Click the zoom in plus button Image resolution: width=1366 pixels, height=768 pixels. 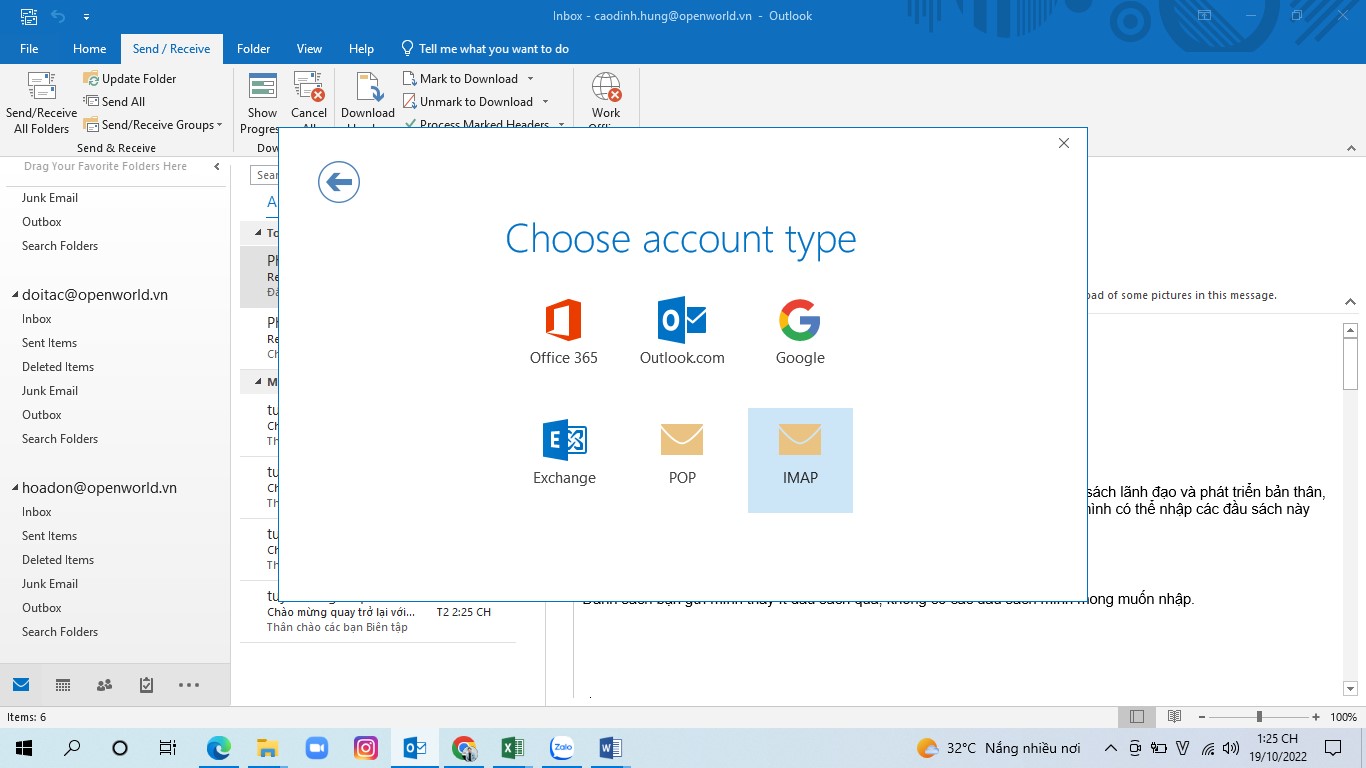tap(1316, 717)
